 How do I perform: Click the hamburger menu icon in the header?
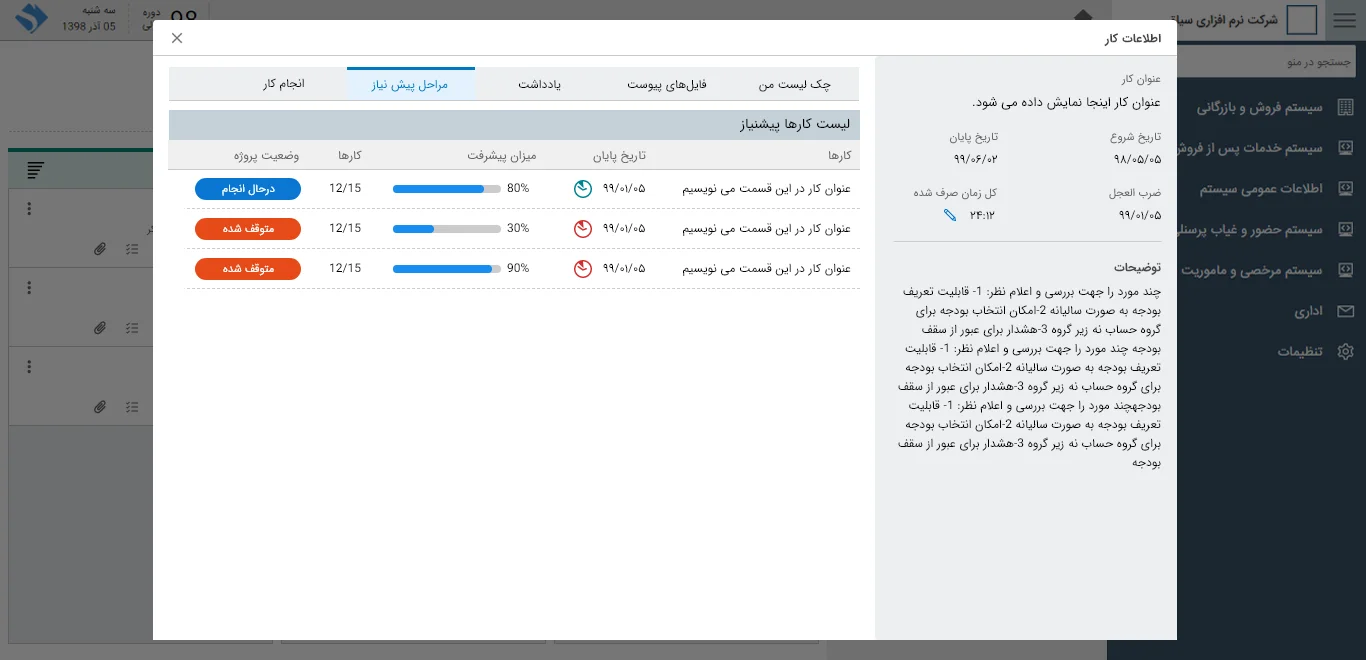(x=1345, y=20)
